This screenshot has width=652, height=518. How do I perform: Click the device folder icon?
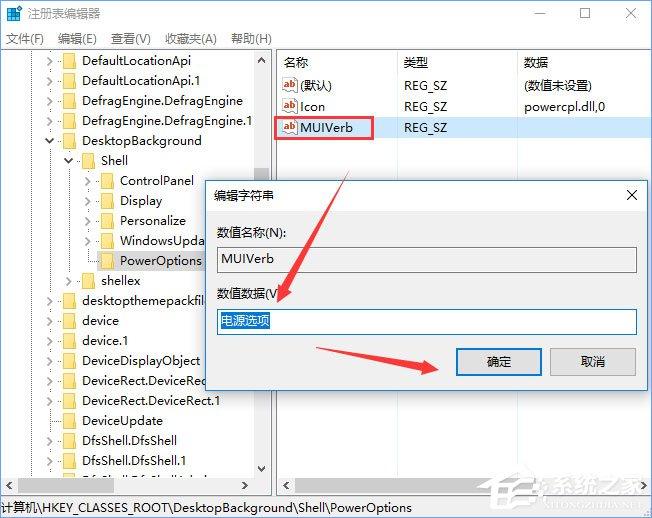(69, 321)
